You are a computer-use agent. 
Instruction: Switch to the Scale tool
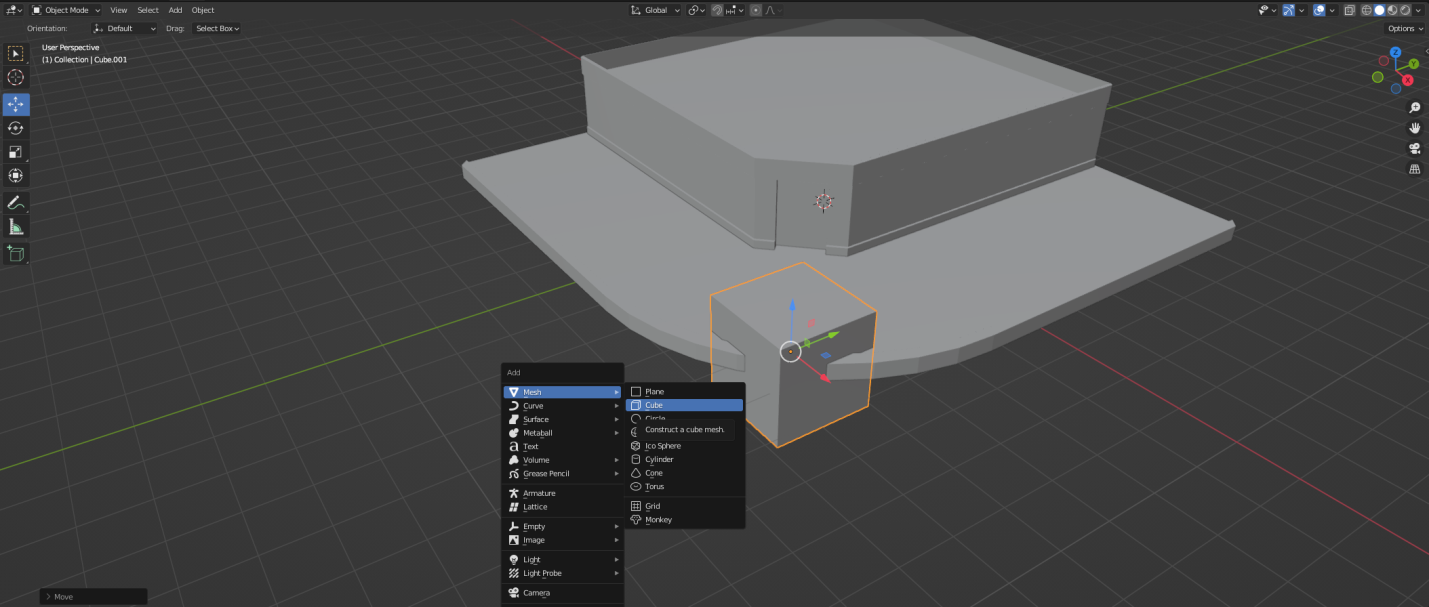coord(15,152)
